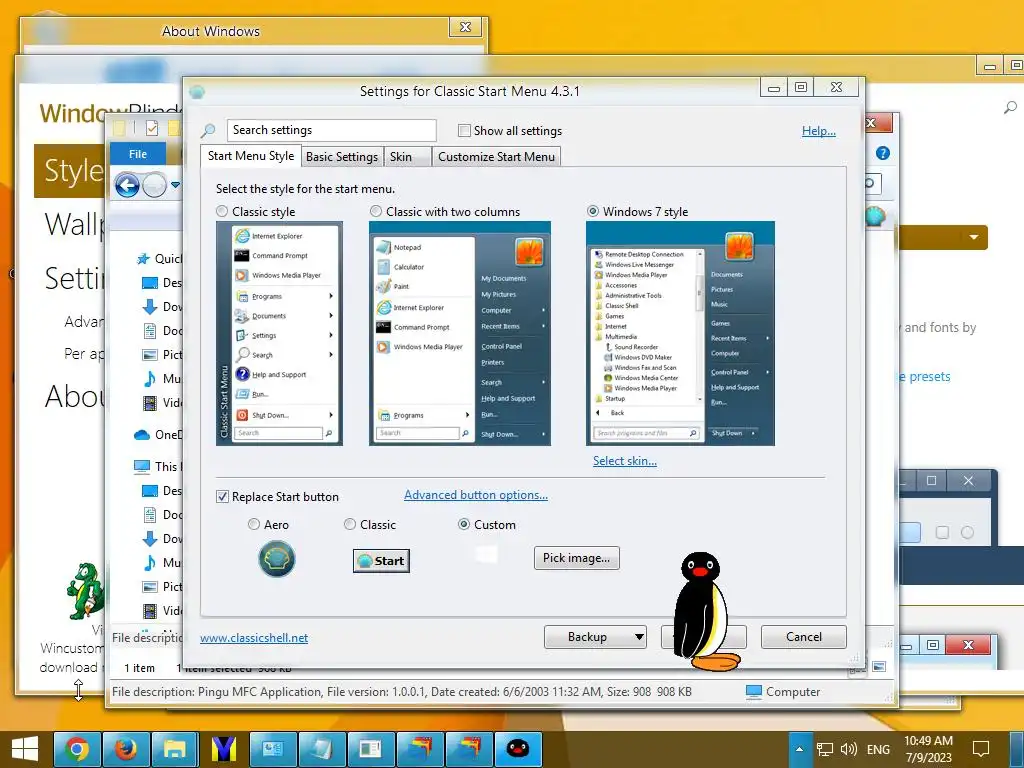Open Explorer's recent locations dropdown arrow
Screen dimensions: 1024x768
coord(175,185)
